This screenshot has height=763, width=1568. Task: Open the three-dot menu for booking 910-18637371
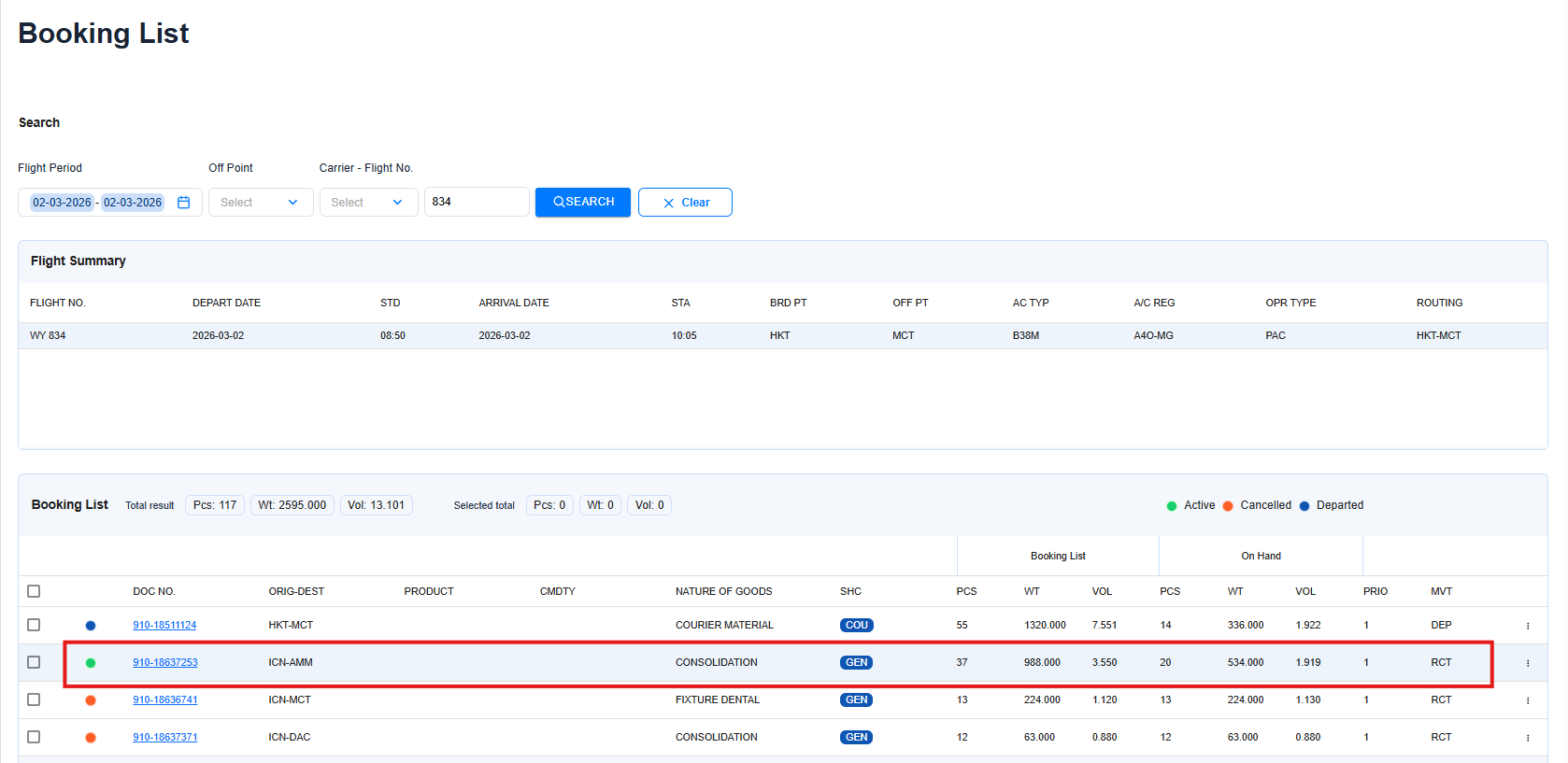1528,738
